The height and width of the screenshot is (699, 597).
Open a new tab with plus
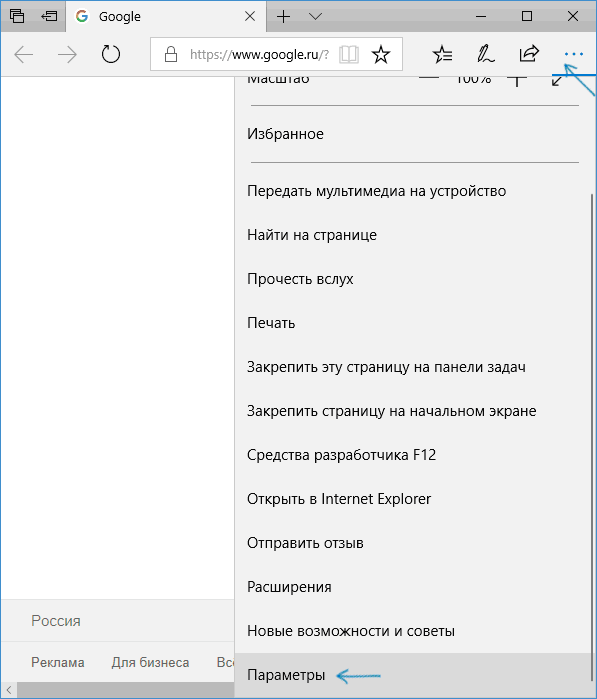(283, 16)
